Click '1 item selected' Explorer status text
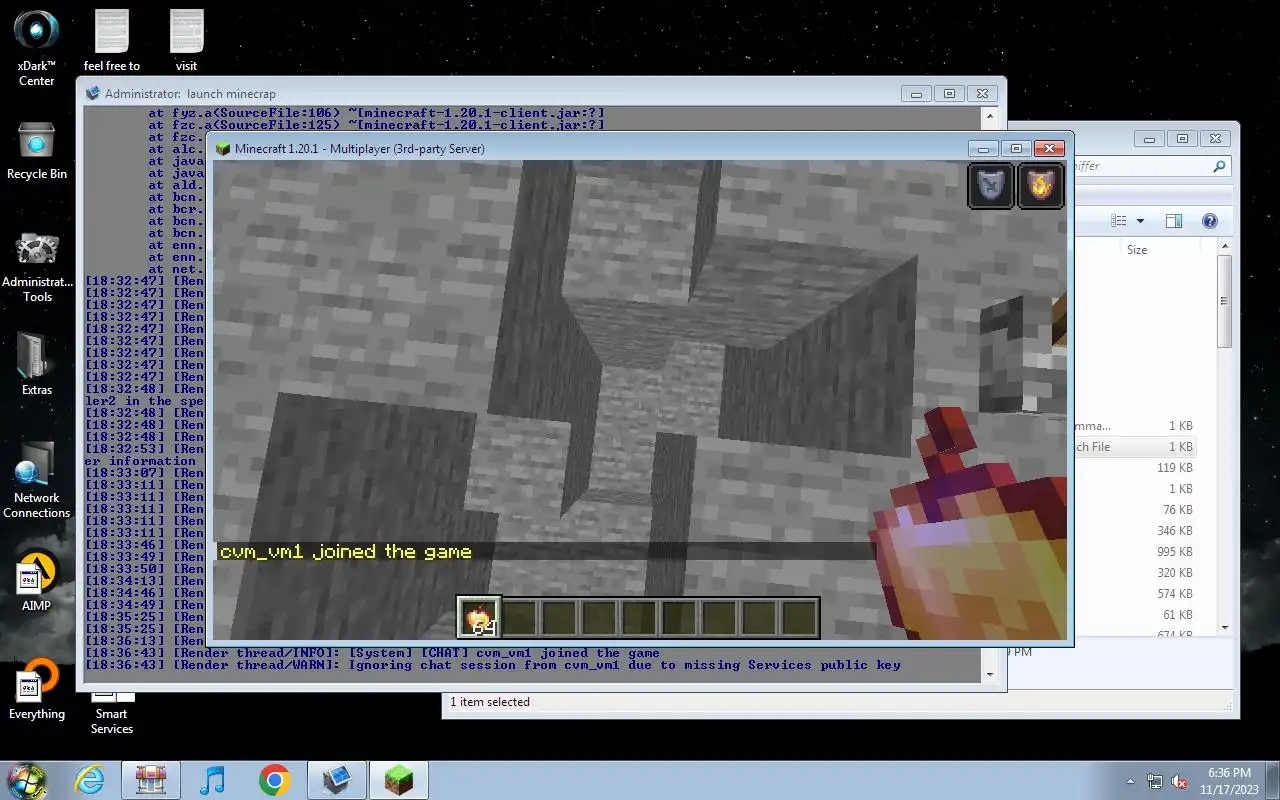 pyautogui.click(x=490, y=702)
